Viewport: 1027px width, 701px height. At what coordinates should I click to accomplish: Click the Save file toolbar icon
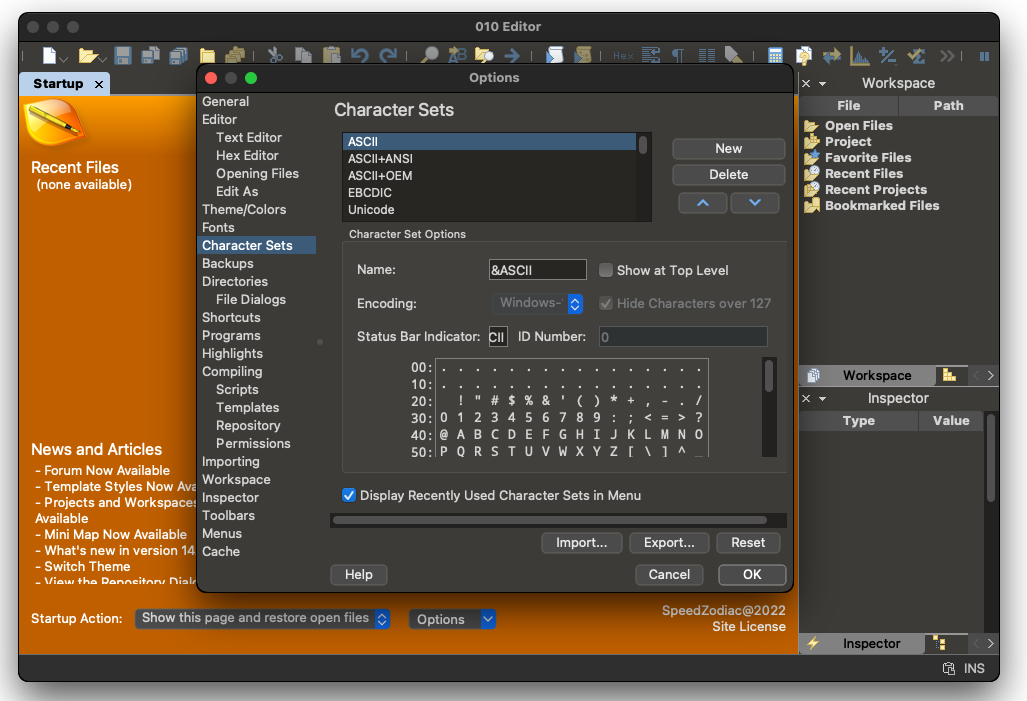click(123, 56)
